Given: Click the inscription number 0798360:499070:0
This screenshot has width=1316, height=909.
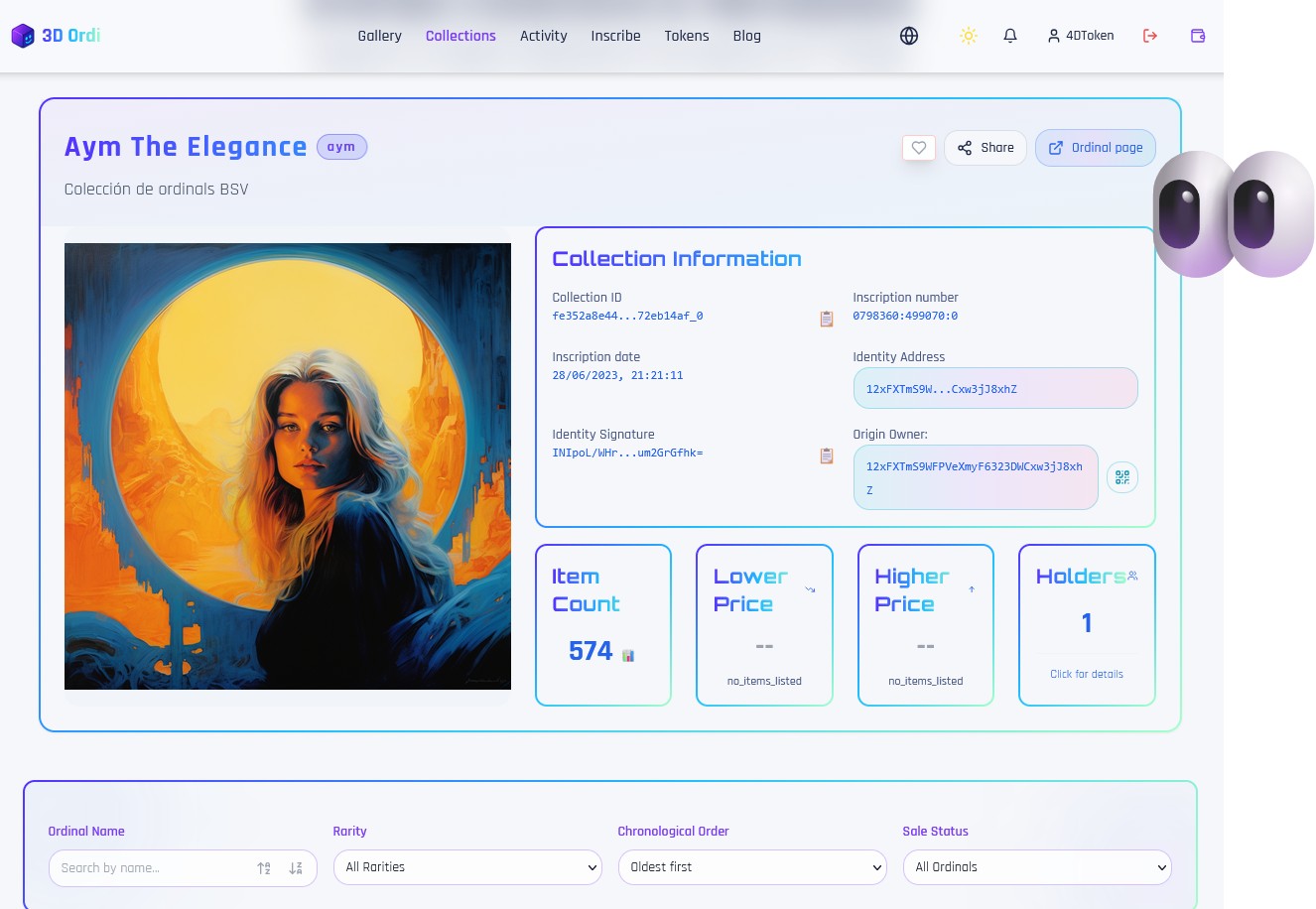Looking at the screenshot, I should [x=905, y=317].
